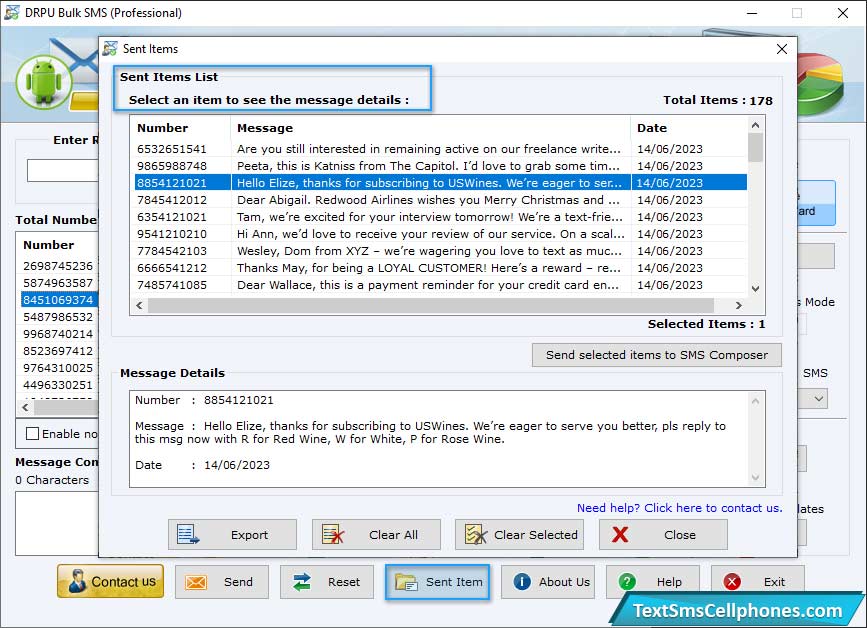Click the red X Close icon

[620, 535]
